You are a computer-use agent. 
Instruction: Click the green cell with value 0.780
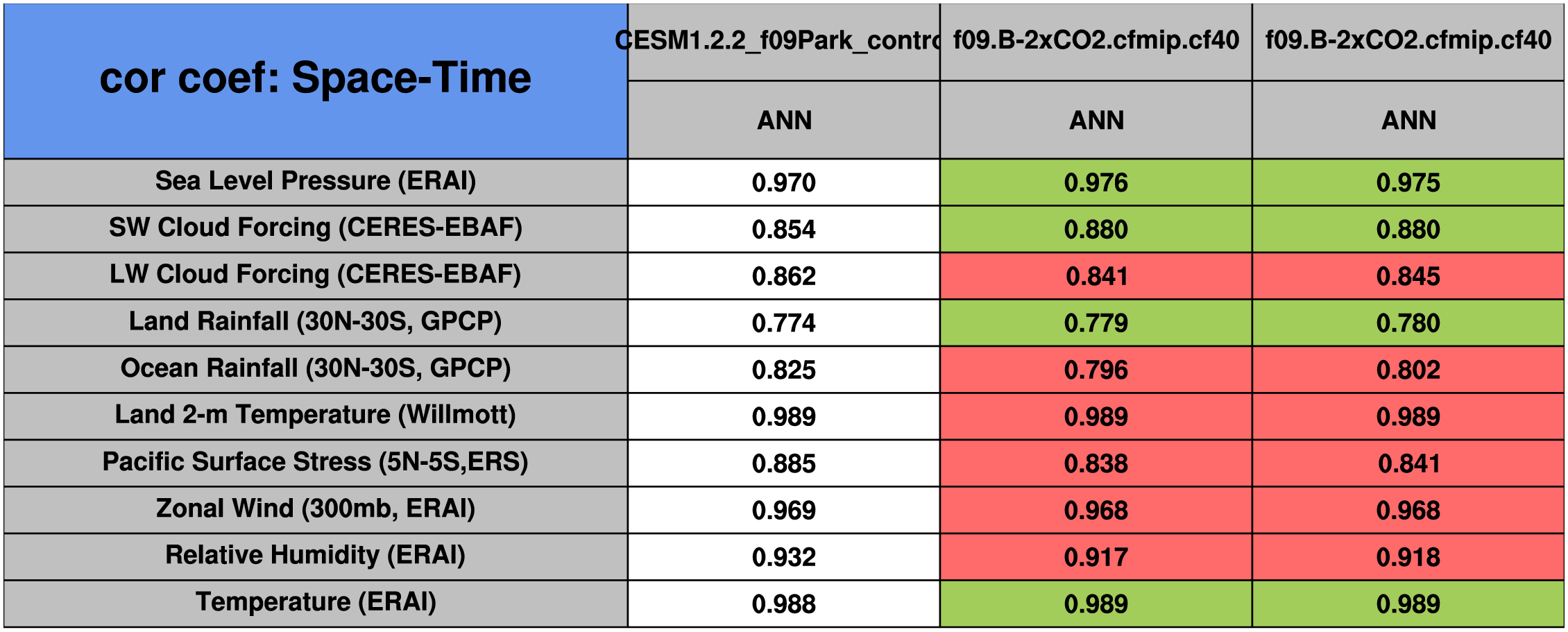pyautogui.click(x=1408, y=323)
